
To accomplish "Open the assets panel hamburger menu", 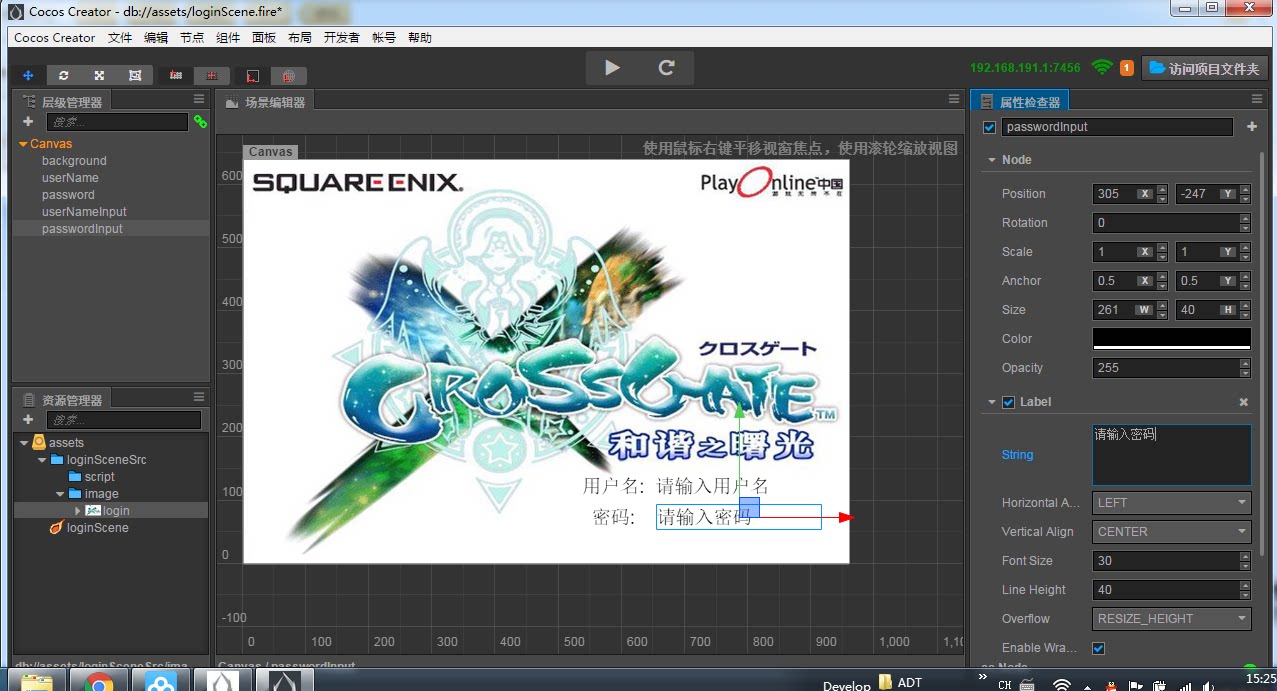I will click(199, 398).
